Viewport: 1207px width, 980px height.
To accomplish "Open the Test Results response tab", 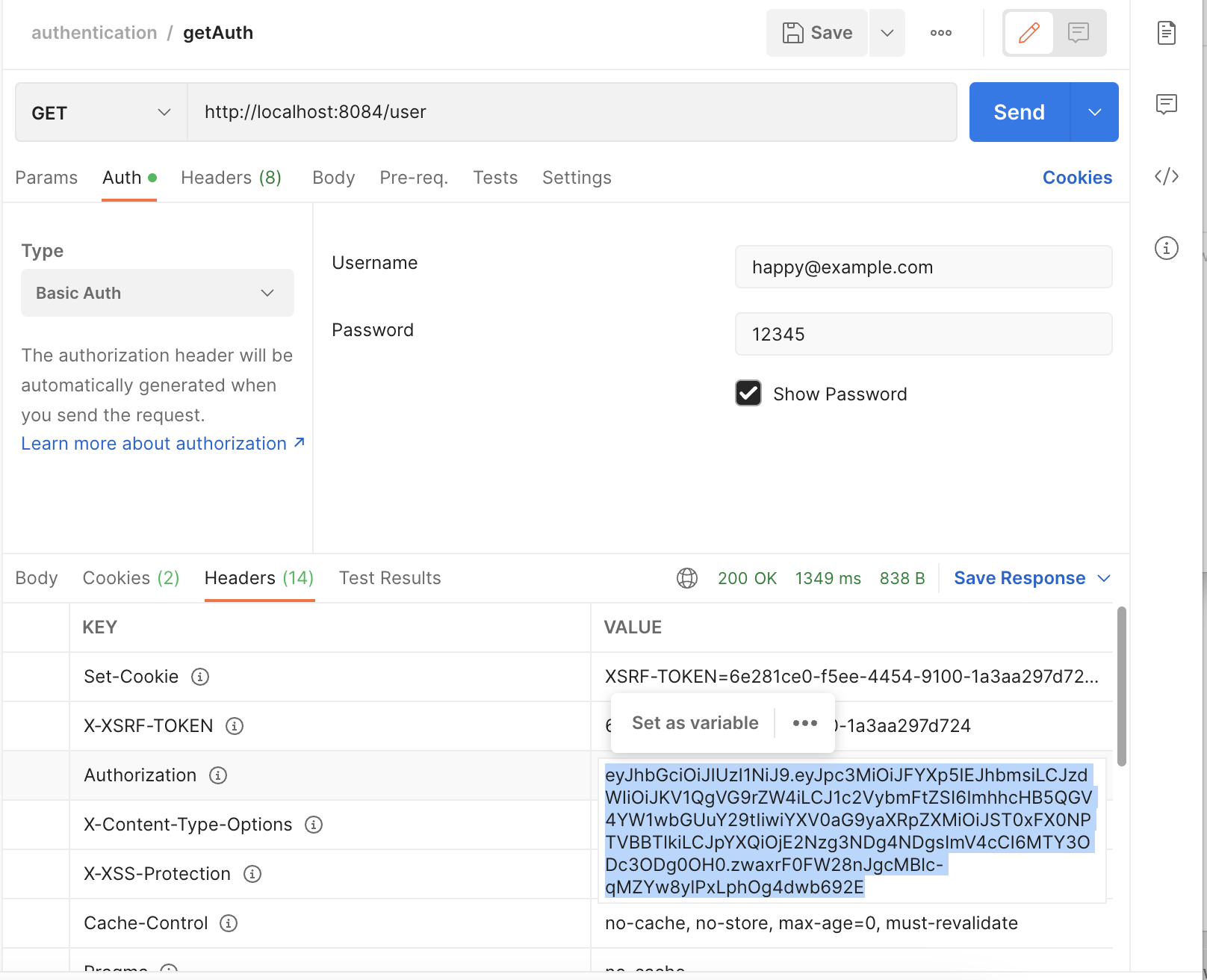I will click(x=390, y=577).
